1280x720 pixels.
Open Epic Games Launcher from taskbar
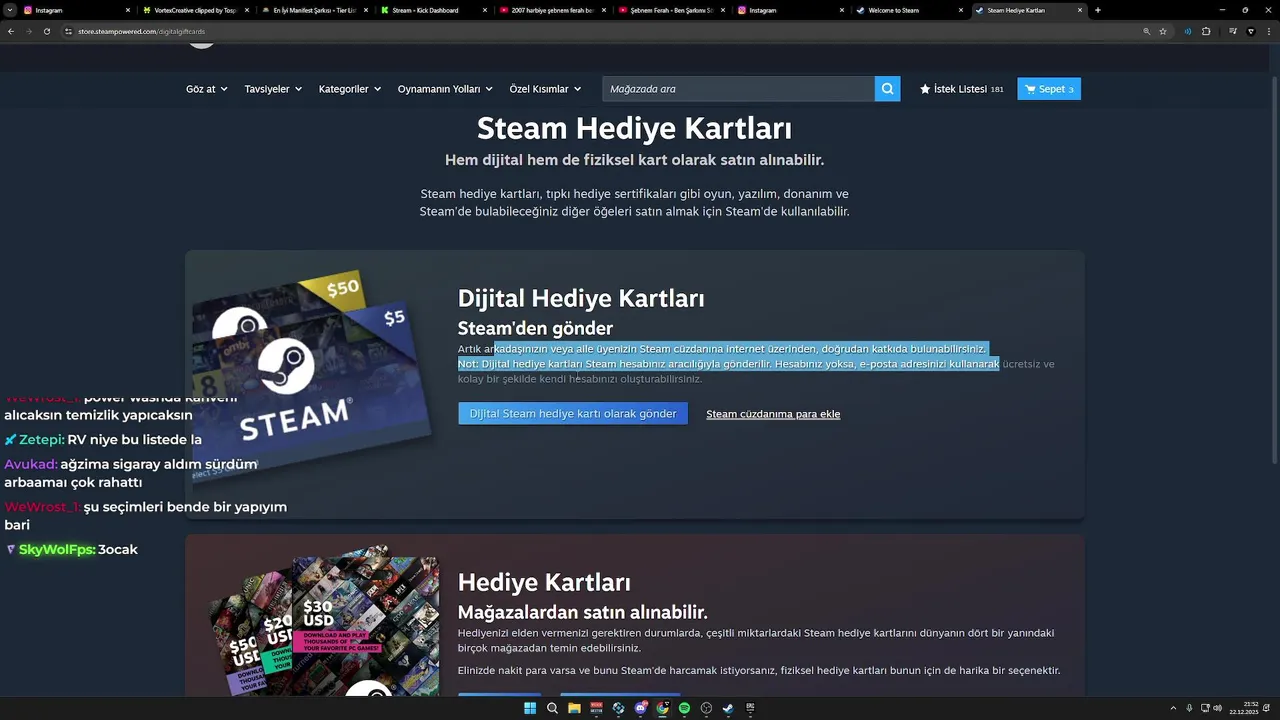(750, 708)
